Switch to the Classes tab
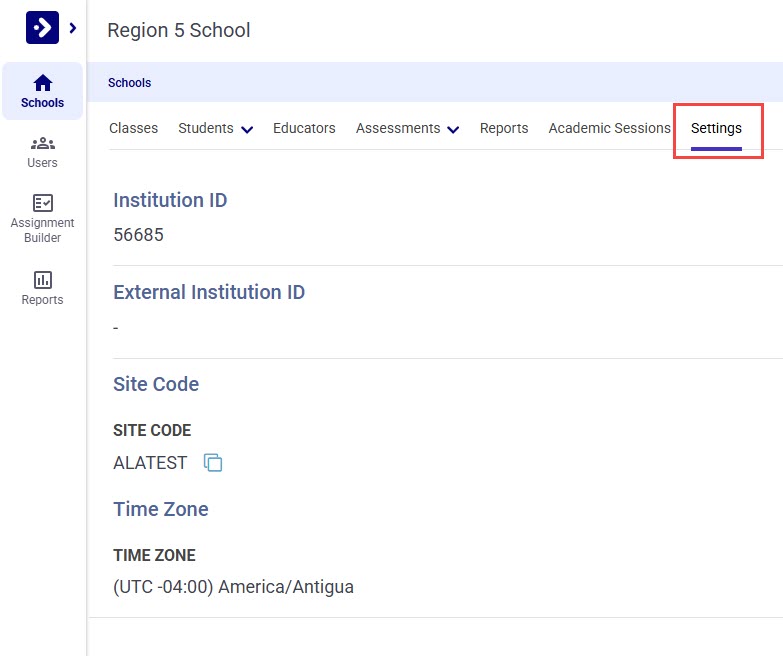The image size is (783, 656). click(133, 128)
